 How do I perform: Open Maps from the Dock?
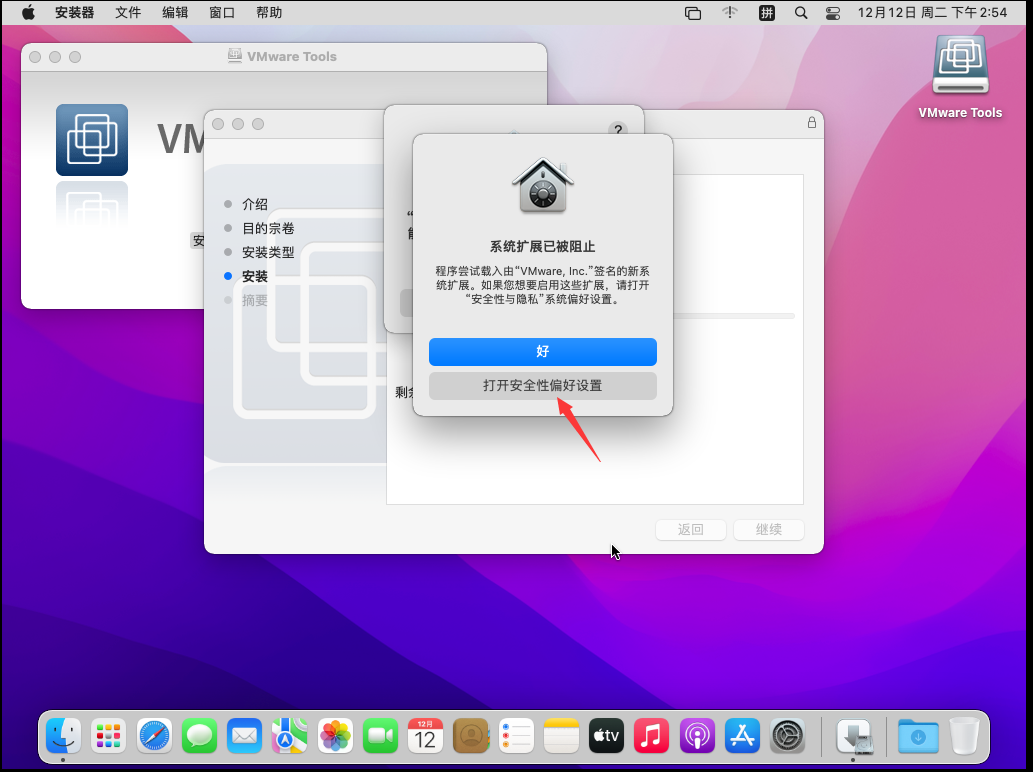289,735
